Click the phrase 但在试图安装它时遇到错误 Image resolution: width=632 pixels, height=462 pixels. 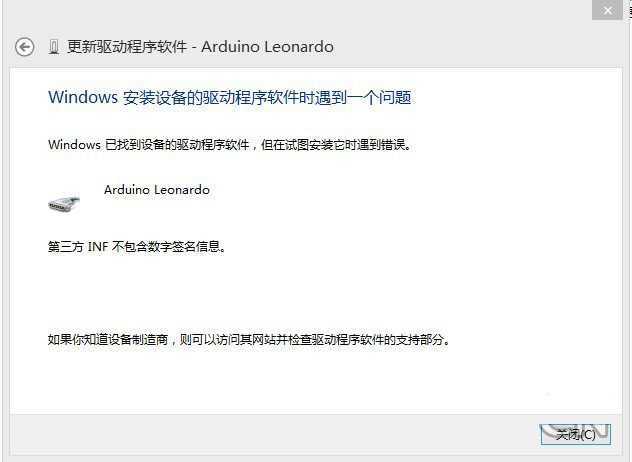[334, 144]
